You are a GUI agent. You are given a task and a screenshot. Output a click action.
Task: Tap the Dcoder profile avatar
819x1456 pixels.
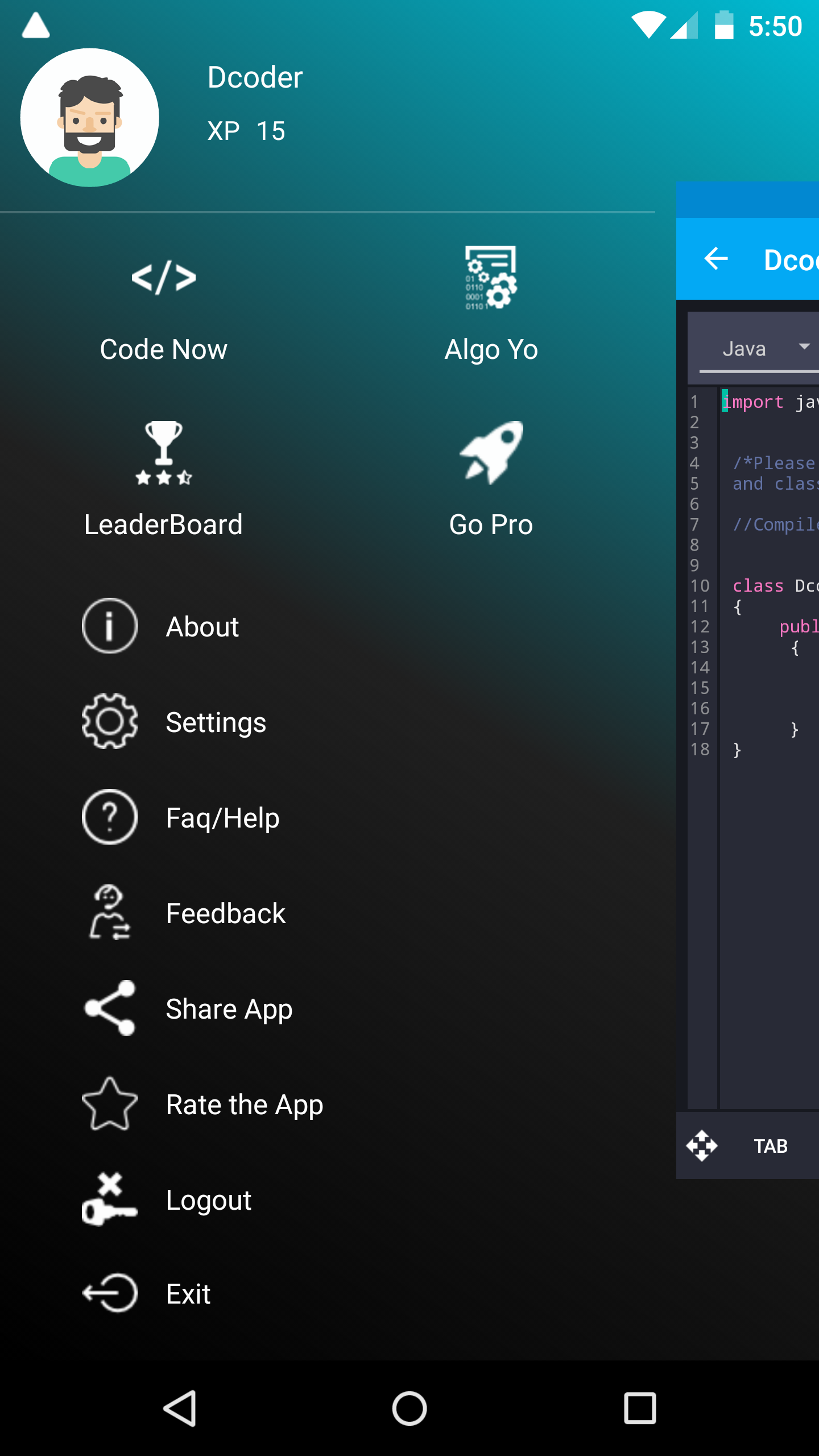pyautogui.click(x=90, y=118)
